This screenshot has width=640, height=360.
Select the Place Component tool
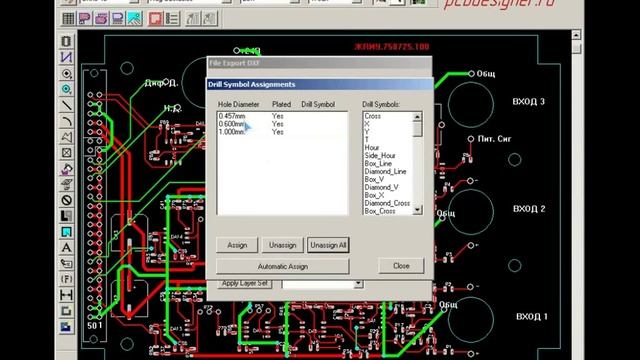pyautogui.click(x=67, y=42)
